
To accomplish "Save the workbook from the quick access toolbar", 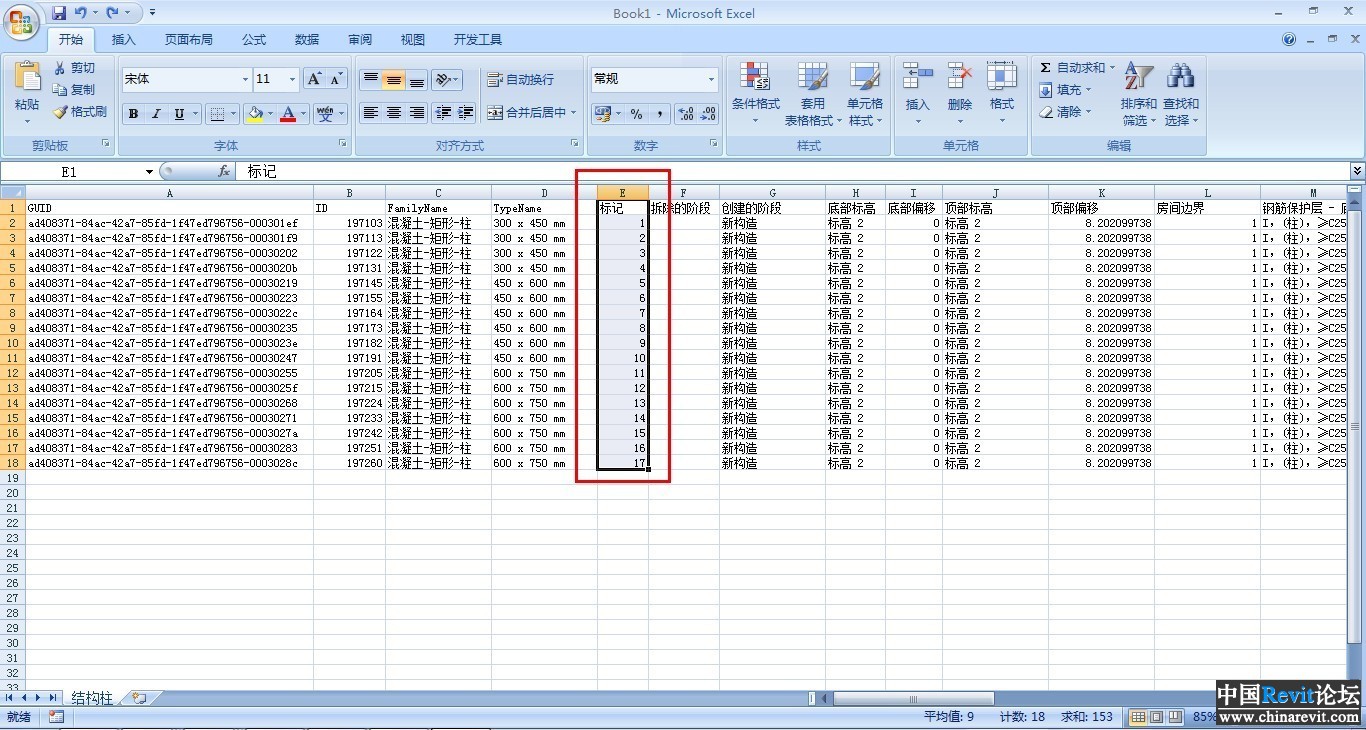I will coord(59,13).
